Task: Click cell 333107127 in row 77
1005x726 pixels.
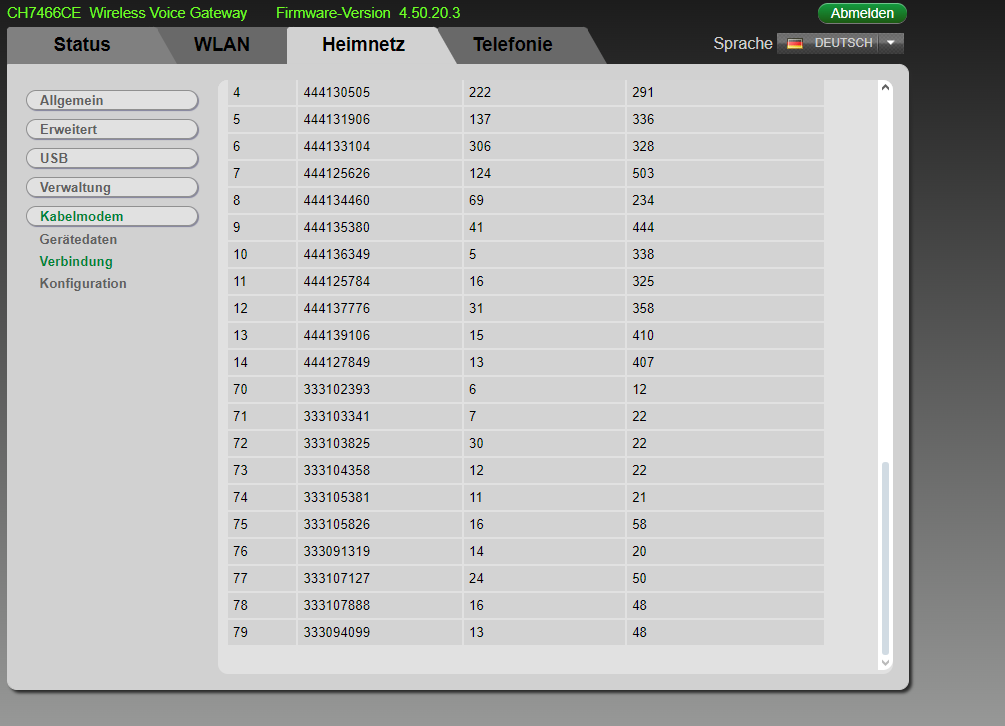Action: click(379, 578)
